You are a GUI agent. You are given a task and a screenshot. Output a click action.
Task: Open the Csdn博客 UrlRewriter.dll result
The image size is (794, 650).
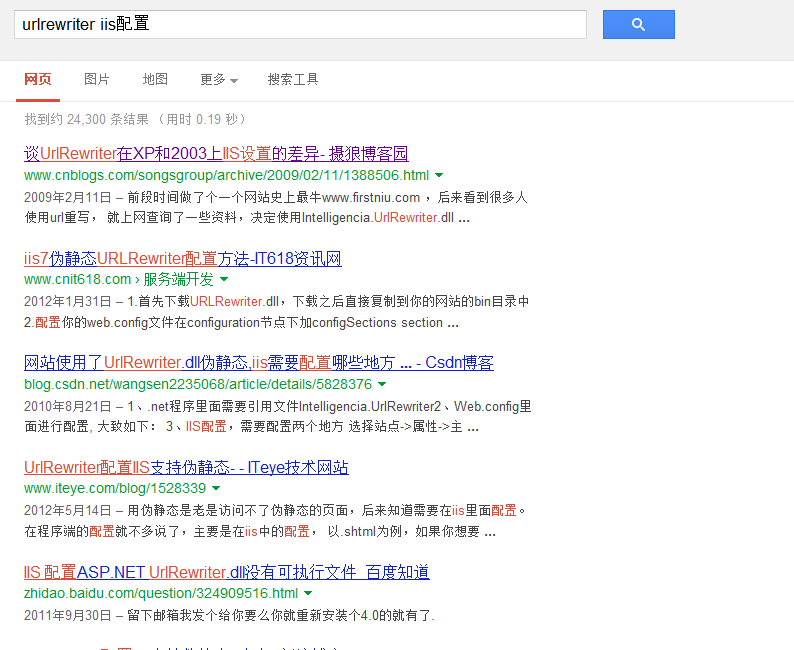(x=259, y=363)
